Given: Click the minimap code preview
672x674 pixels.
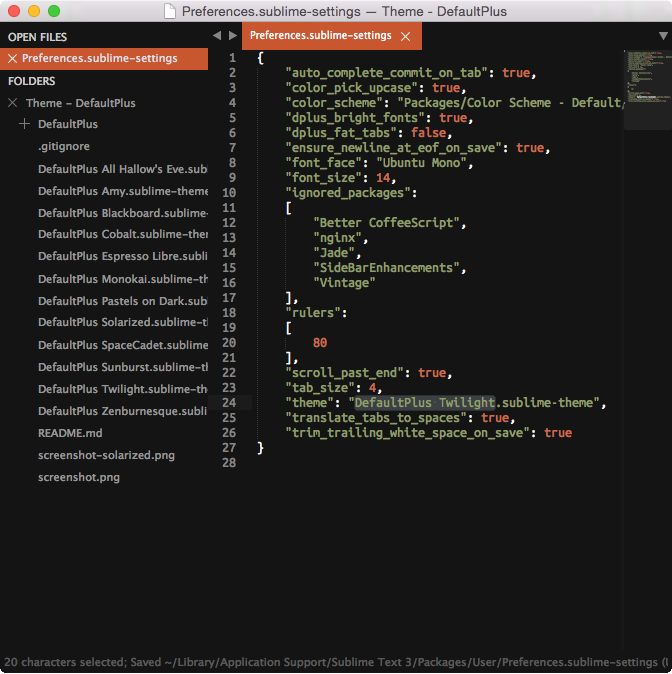Looking at the screenshot, I should pyautogui.click(x=647, y=90).
